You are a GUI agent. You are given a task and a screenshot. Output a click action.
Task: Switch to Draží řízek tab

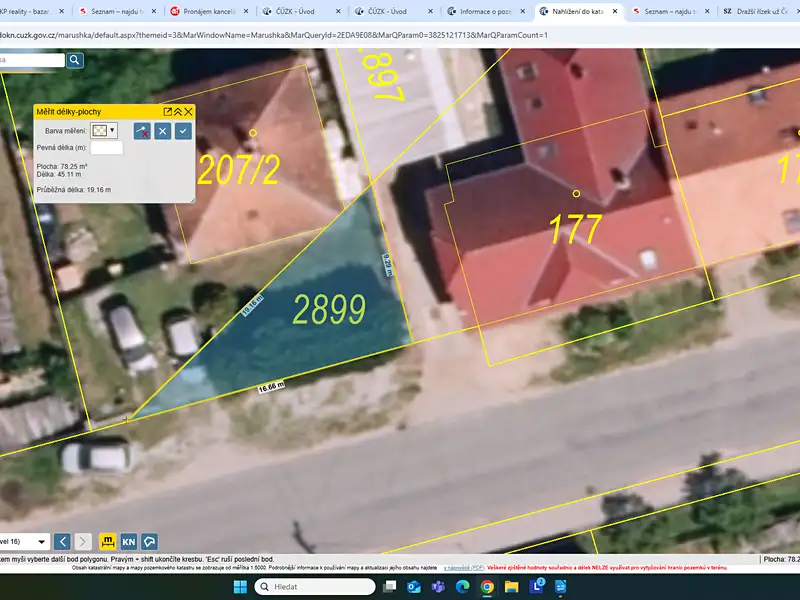pos(760,11)
